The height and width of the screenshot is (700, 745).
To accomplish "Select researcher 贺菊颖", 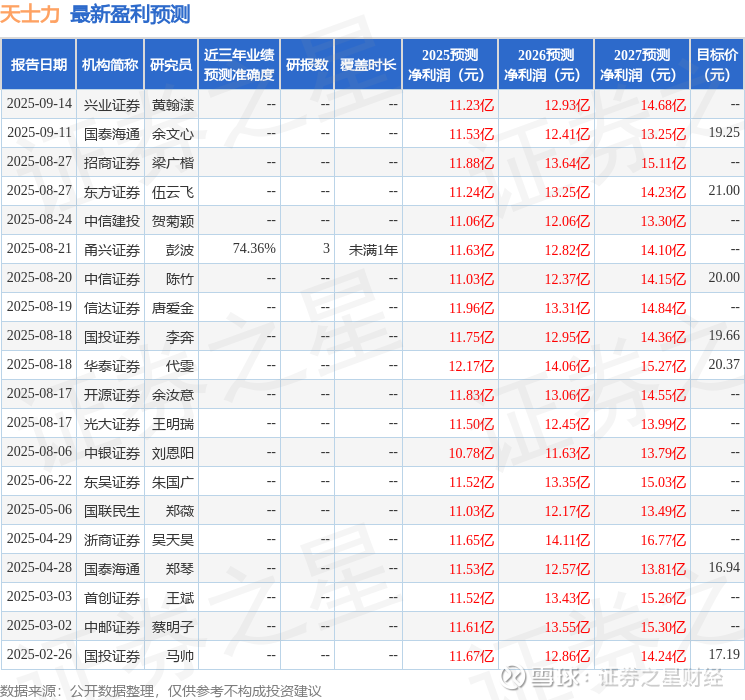I will (173, 221).
